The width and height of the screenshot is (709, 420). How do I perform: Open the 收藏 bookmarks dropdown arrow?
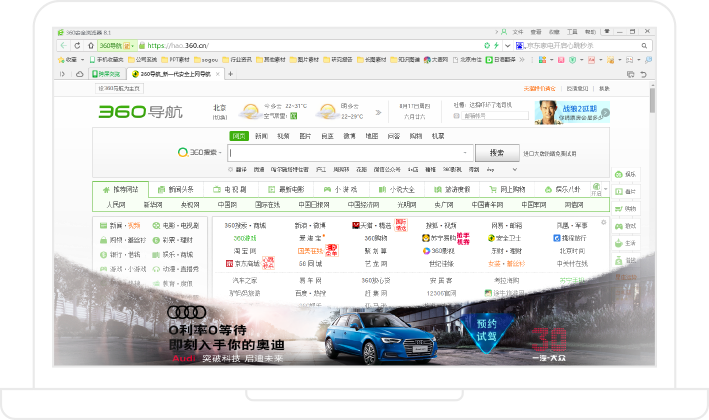click(x=82, y=59)
